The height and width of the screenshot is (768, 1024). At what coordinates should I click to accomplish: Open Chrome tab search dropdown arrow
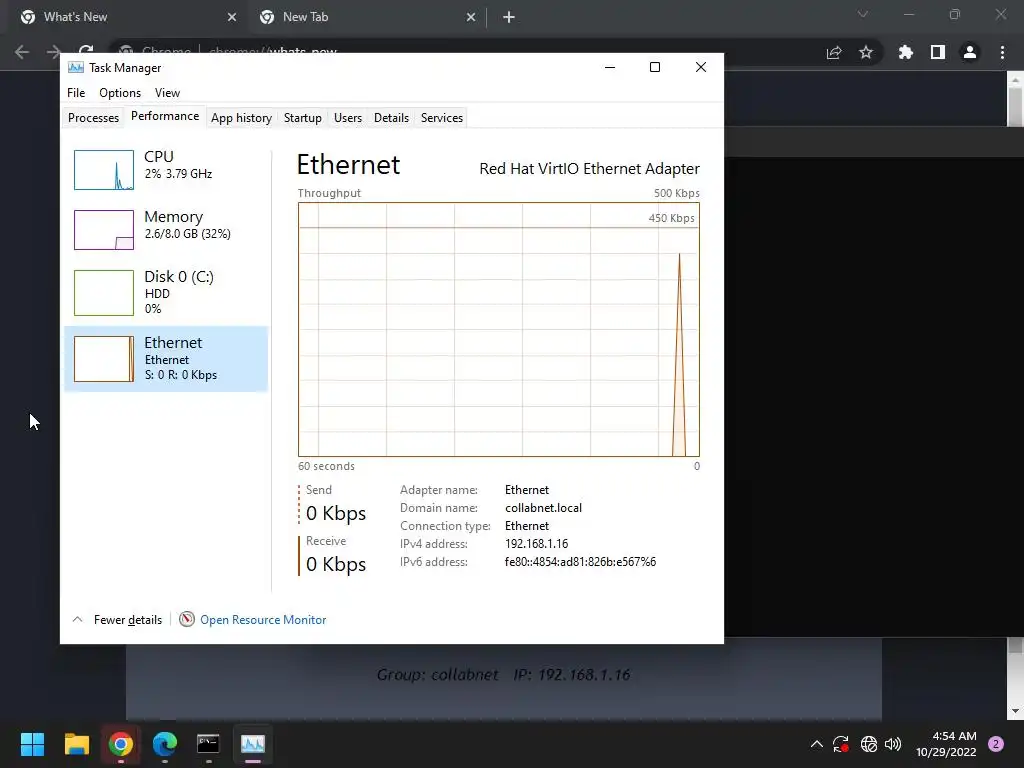pyautogui.click(x=863, y=14)
